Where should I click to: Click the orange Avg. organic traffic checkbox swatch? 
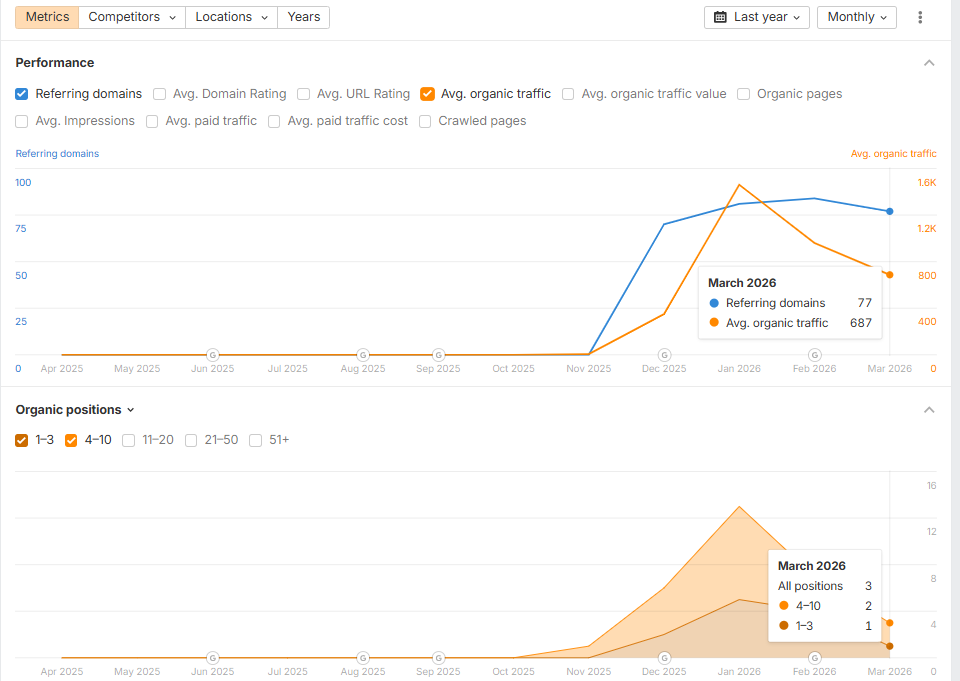[428, 94]
